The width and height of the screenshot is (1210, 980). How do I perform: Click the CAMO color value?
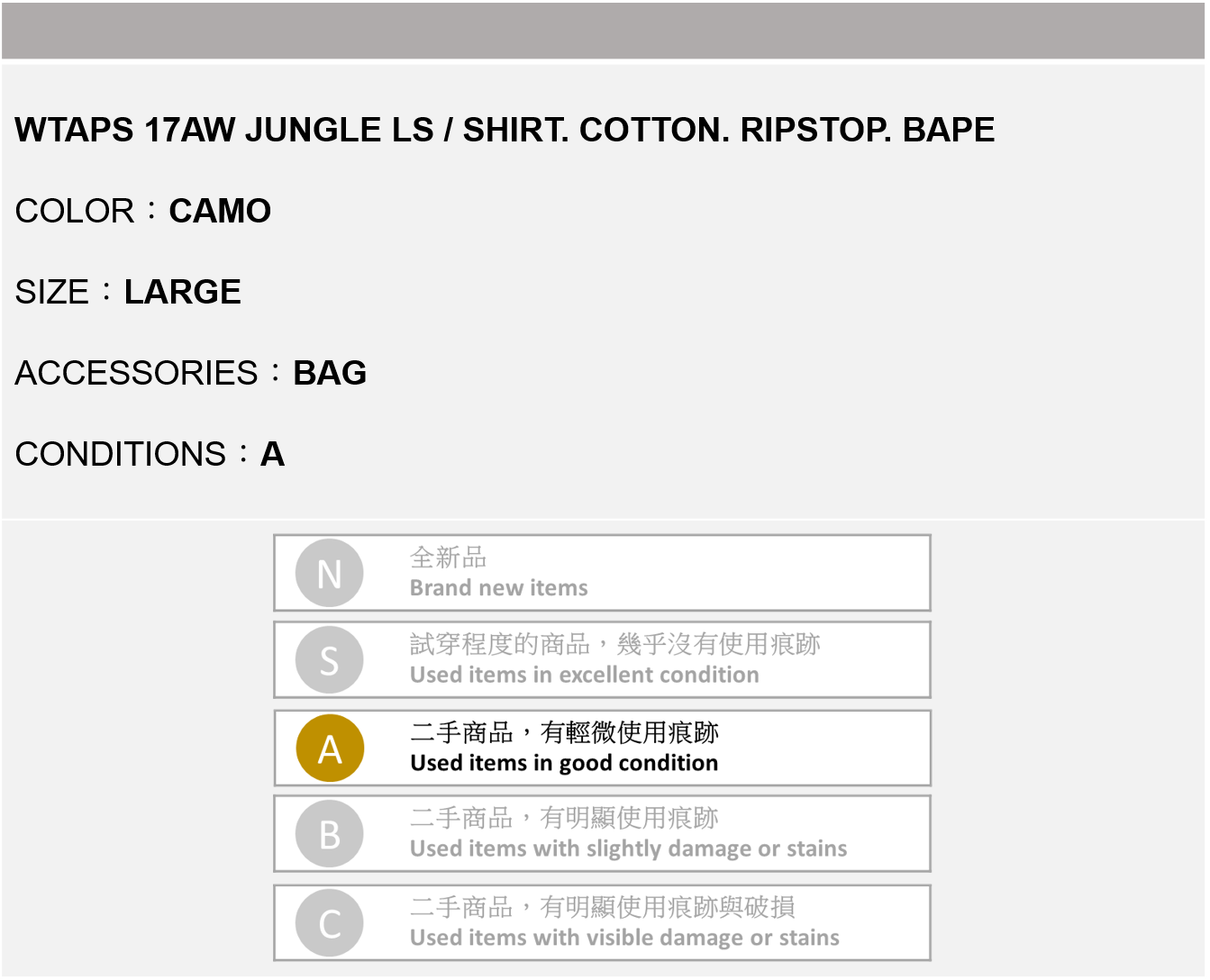click(x=220, y=211)
